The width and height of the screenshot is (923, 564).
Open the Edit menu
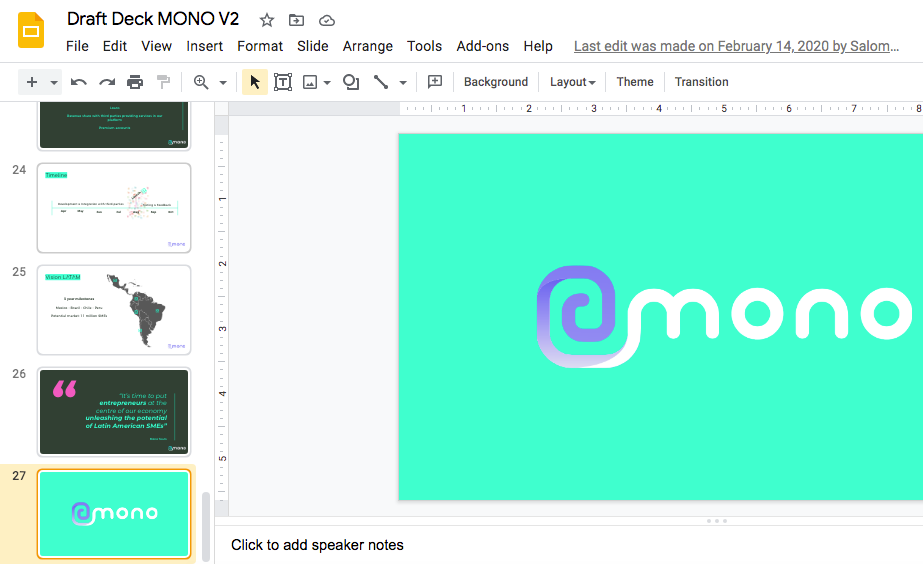pos(115,46)
